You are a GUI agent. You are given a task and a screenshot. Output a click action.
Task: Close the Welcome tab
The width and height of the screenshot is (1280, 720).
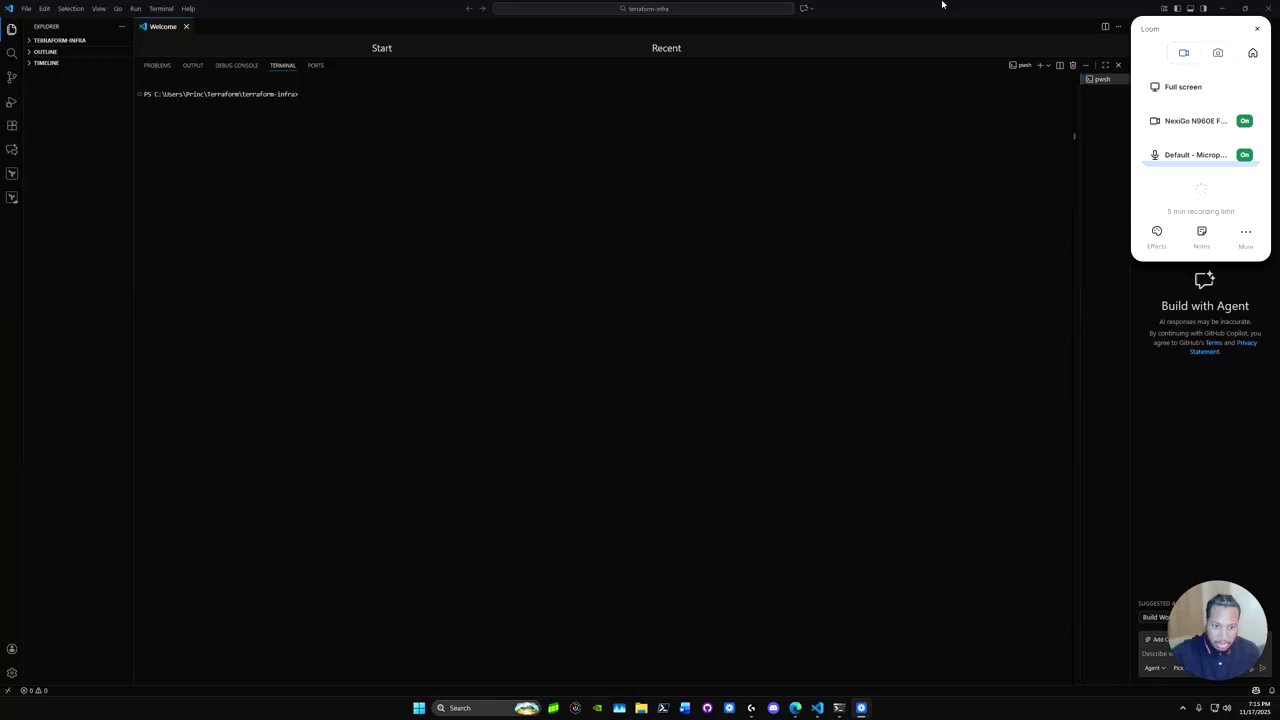point(186,26)
